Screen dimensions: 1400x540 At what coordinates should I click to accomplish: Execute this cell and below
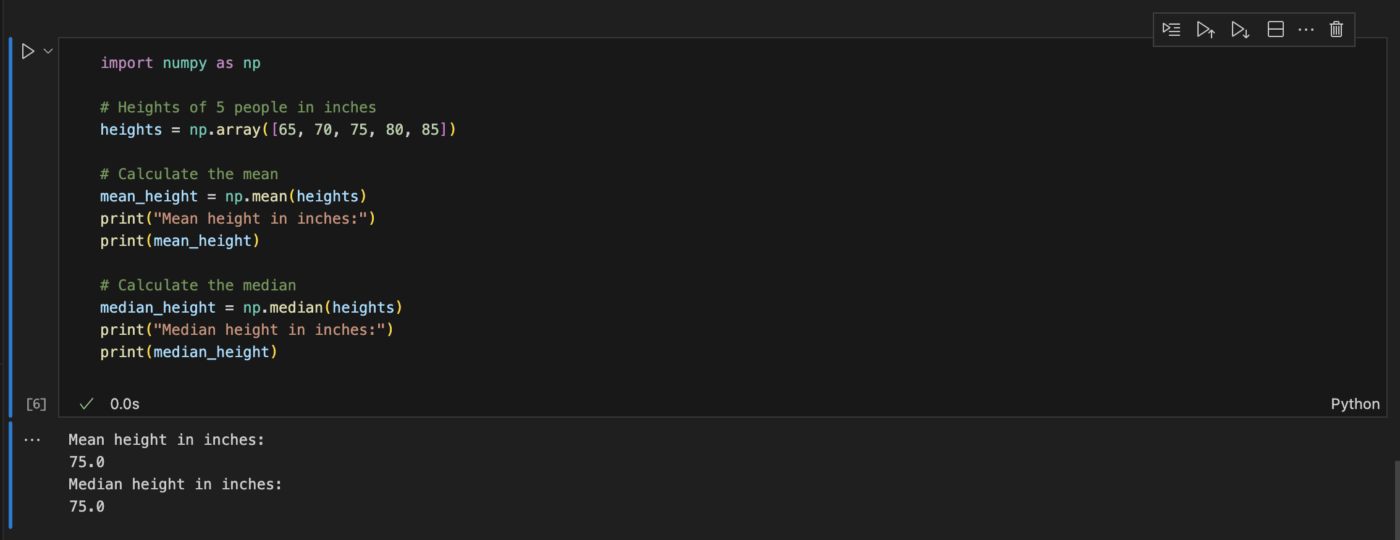click(x=1240, y=30)
